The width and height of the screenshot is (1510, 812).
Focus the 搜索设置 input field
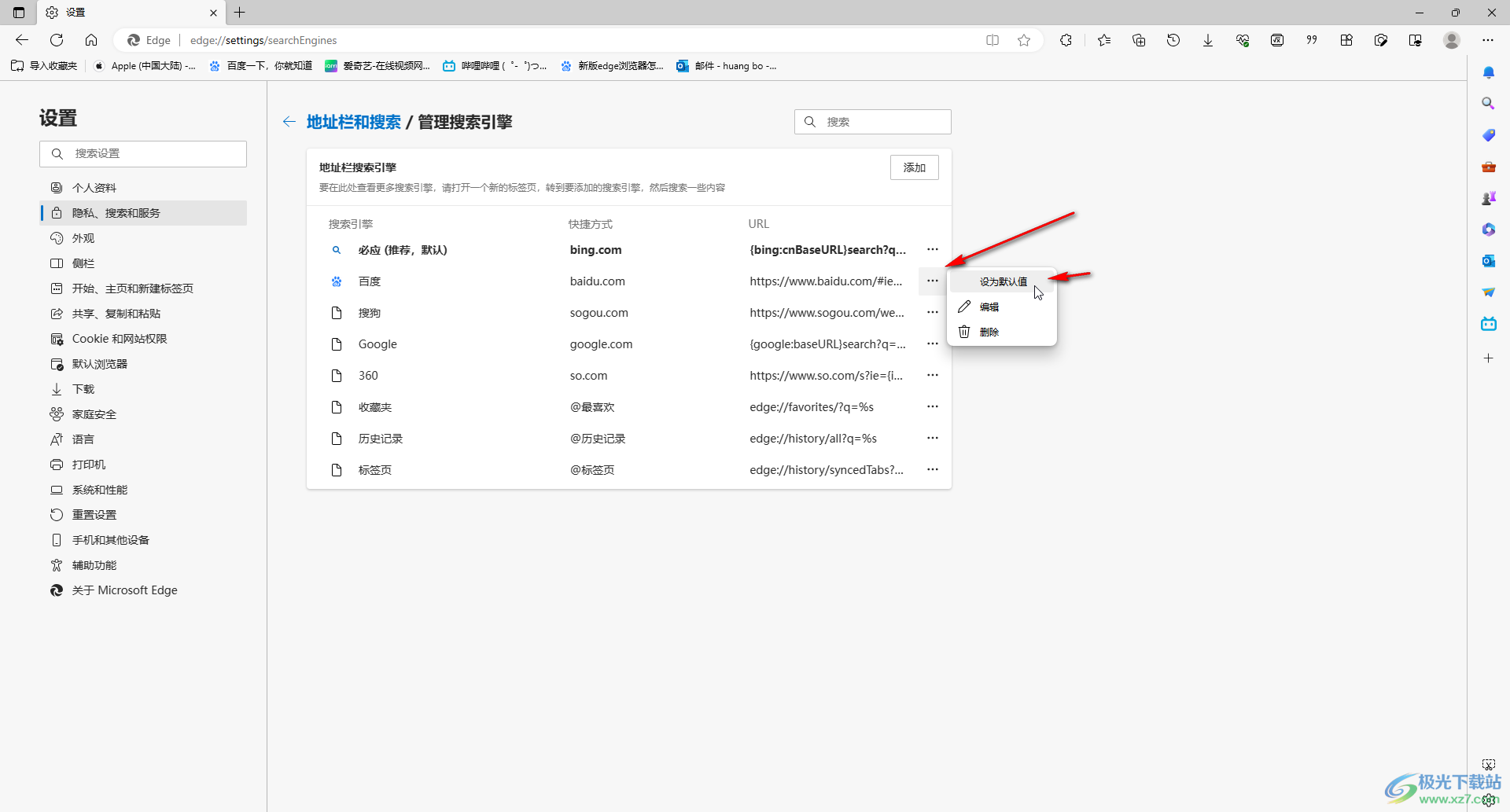click(x=143, y=153)
